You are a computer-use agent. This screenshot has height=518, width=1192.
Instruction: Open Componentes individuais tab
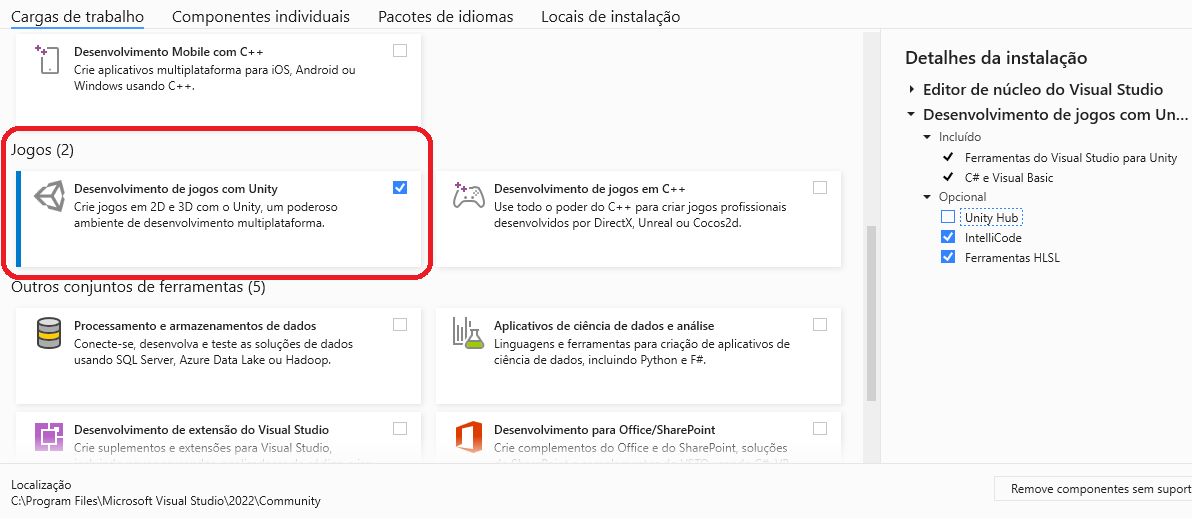[x=261, y=16]
